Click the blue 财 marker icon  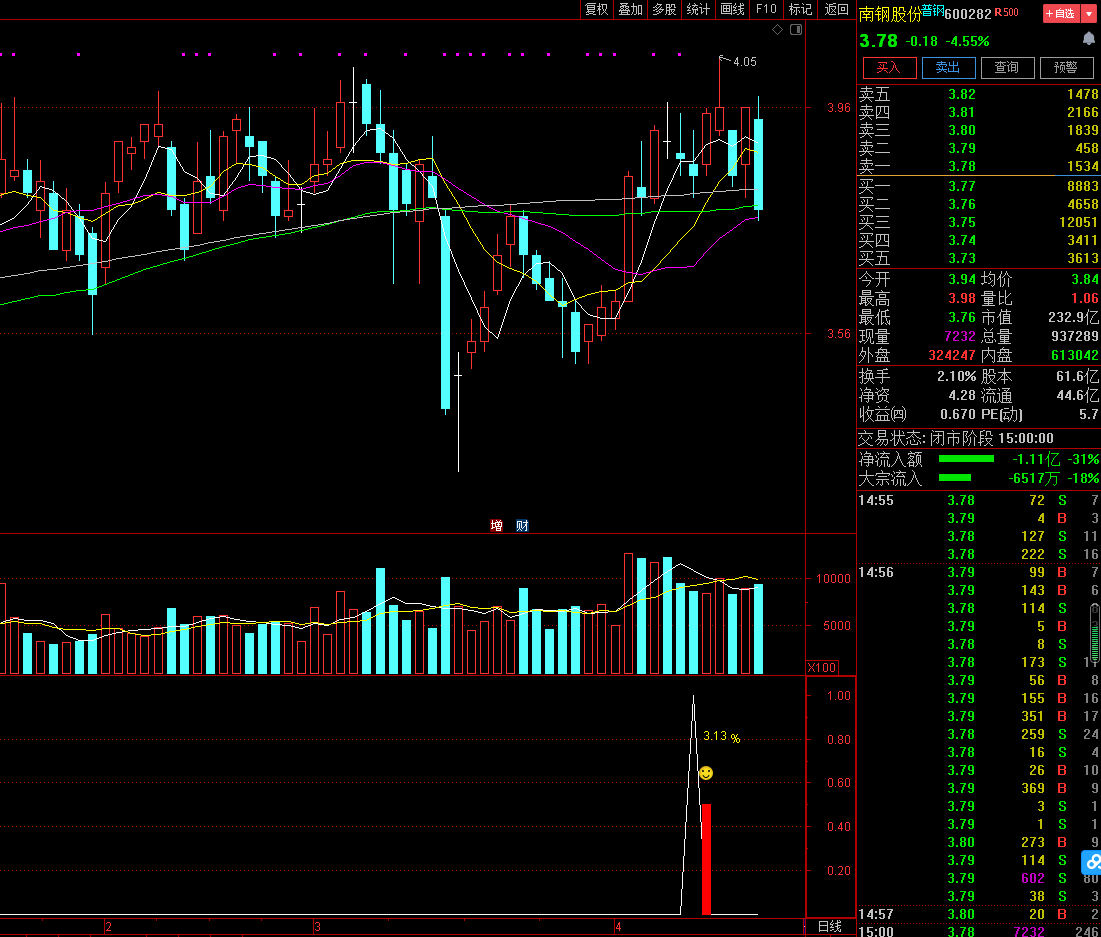[522, 526]
